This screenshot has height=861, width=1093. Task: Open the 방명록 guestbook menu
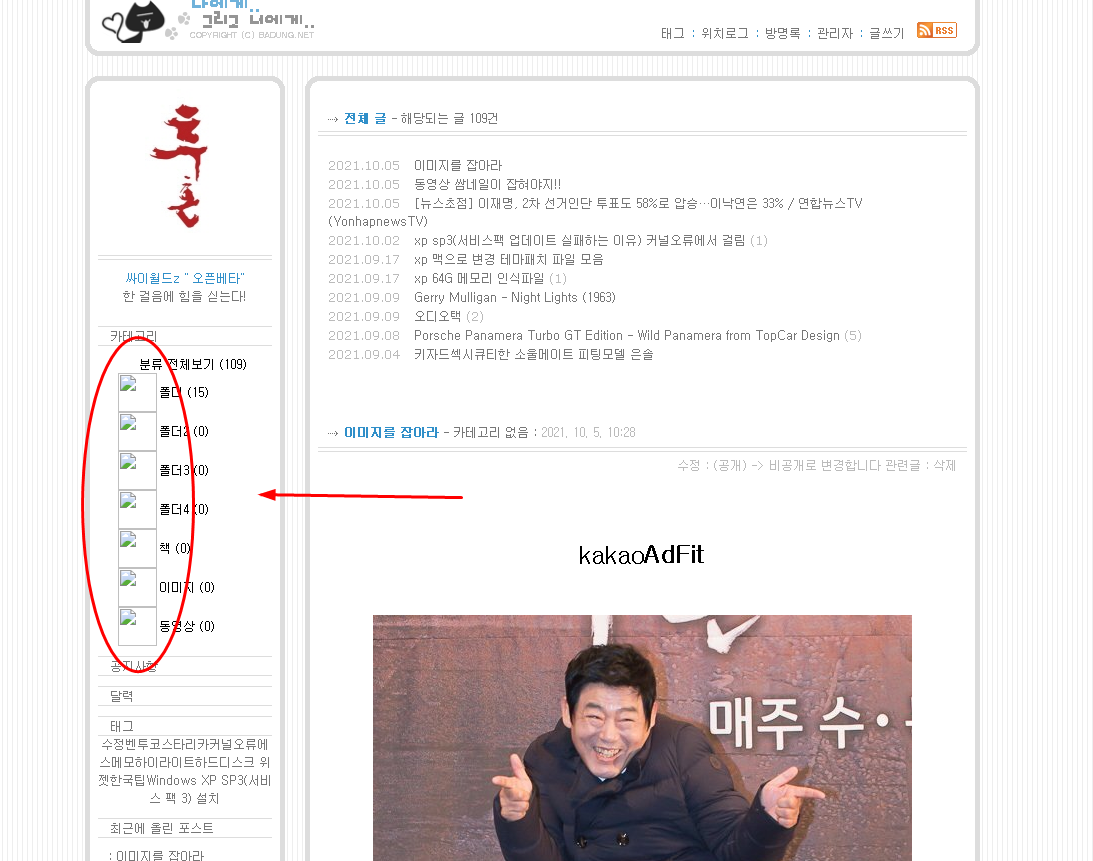click(x=782, y=33)
